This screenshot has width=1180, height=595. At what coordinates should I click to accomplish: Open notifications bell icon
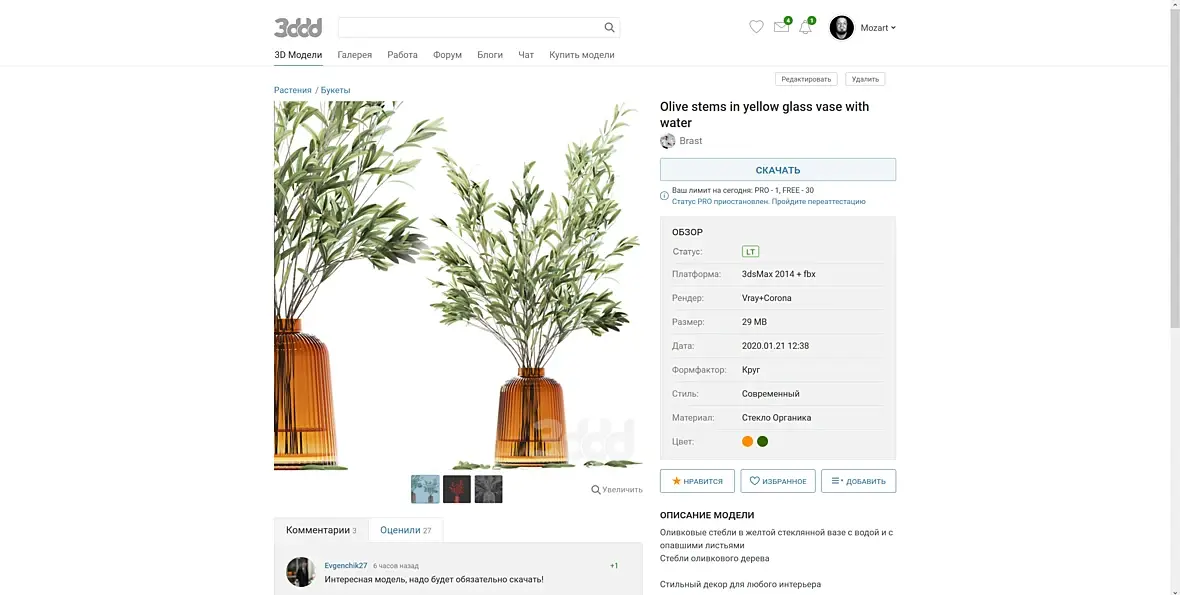805,27
